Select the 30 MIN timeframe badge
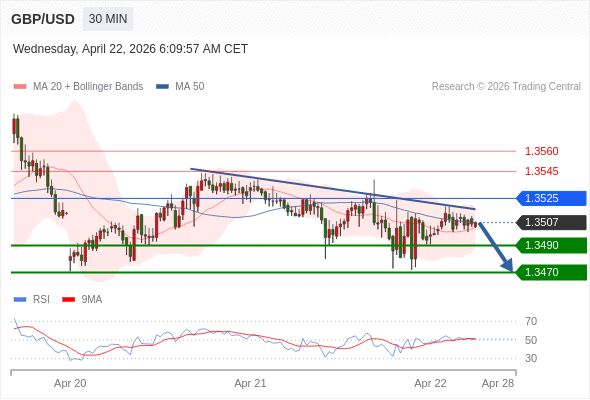This screenshot has width=590, height=400. click(108, 19)
